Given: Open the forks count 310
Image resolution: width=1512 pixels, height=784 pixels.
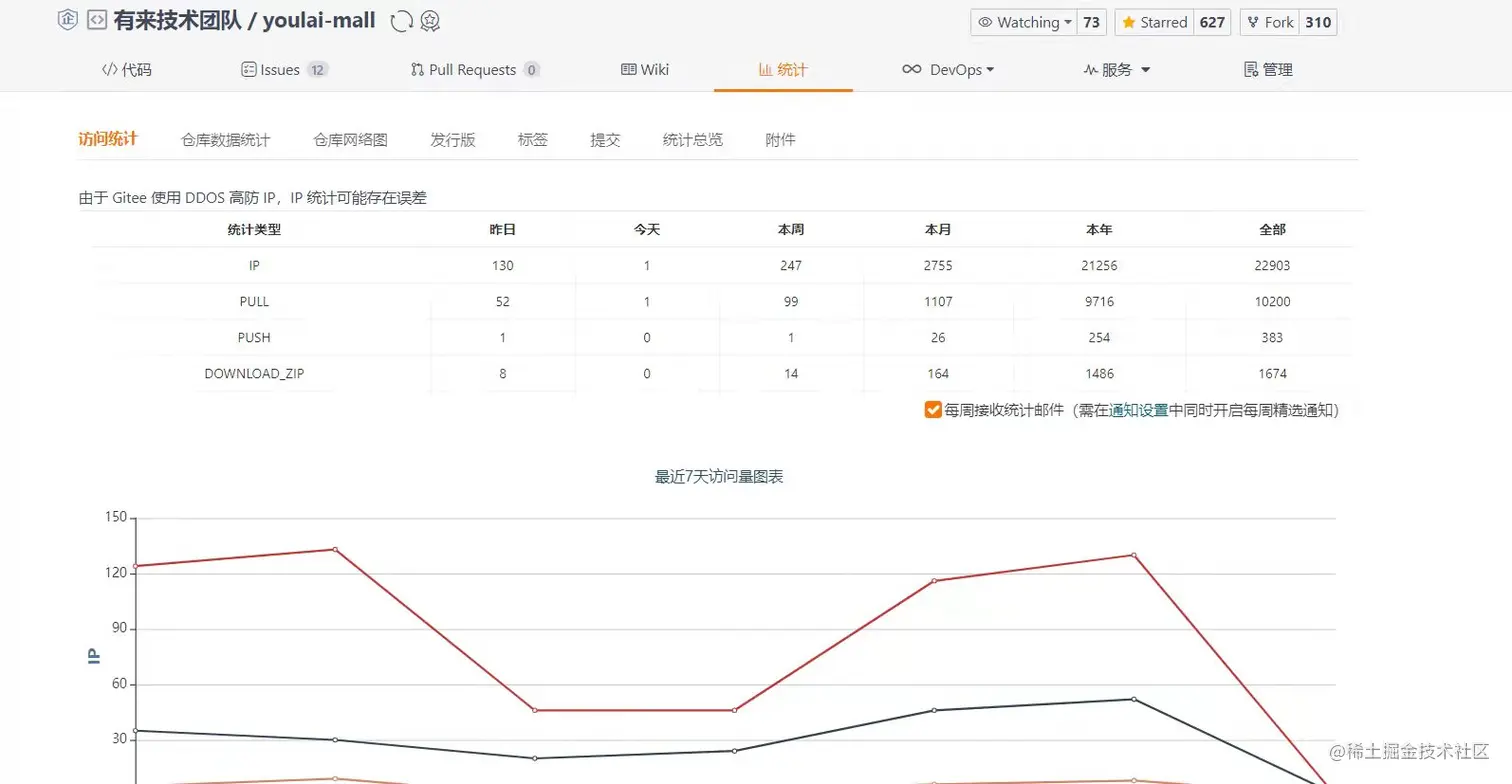Looking at the screenshot, I should 1318,22.
